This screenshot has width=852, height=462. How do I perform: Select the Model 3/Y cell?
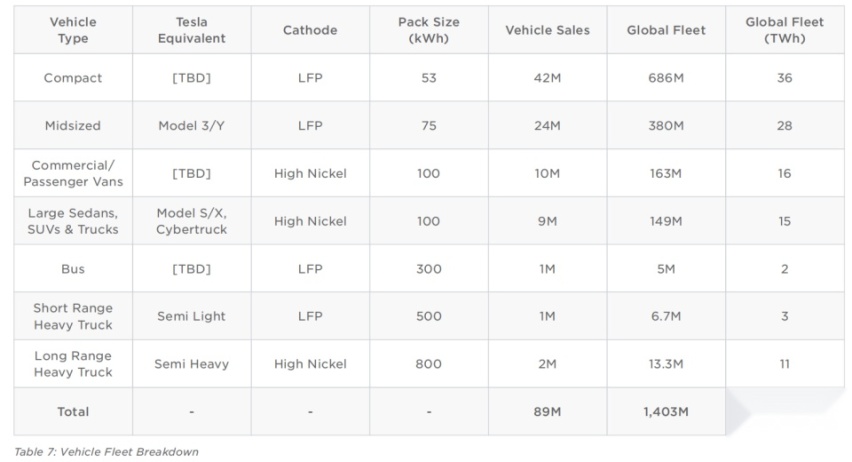click(191, 126)
